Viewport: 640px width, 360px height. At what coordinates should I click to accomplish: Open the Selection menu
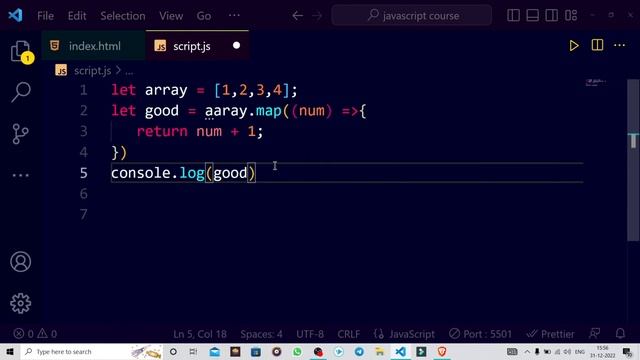coord(123,16)
